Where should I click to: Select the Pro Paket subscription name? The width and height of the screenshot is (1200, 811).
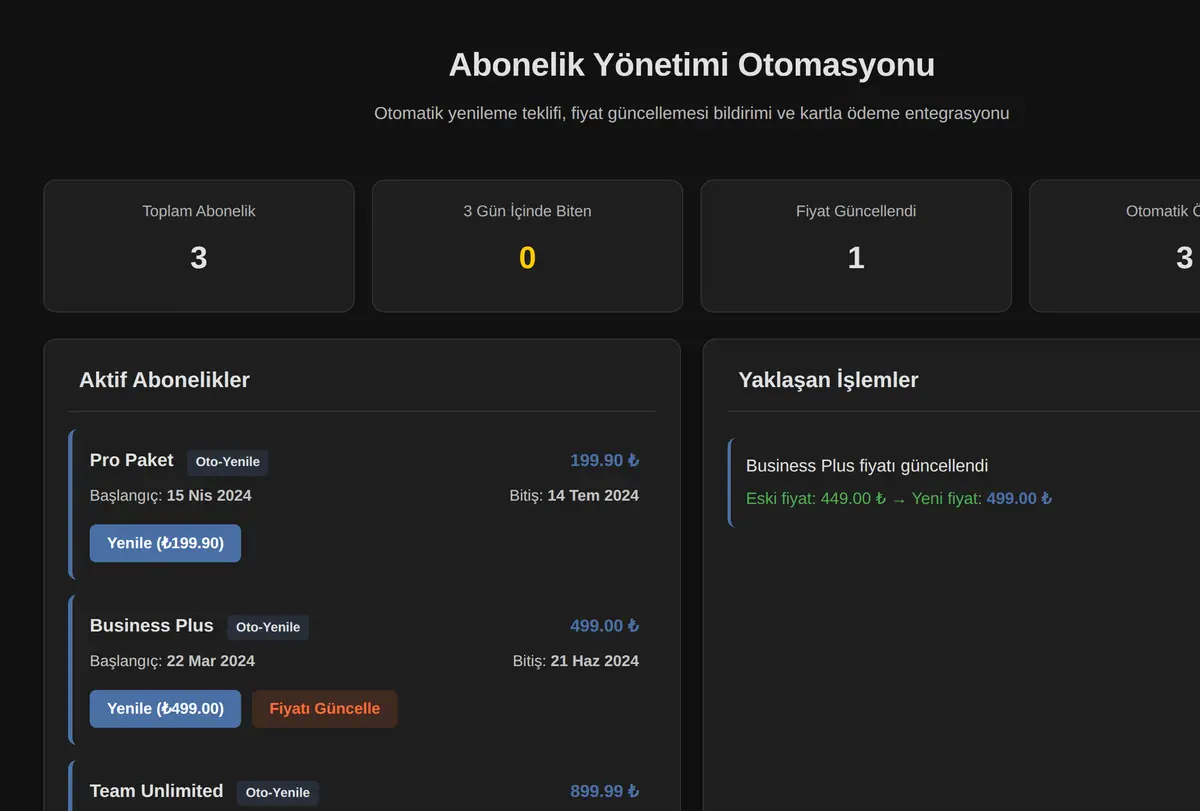[132, 460]
